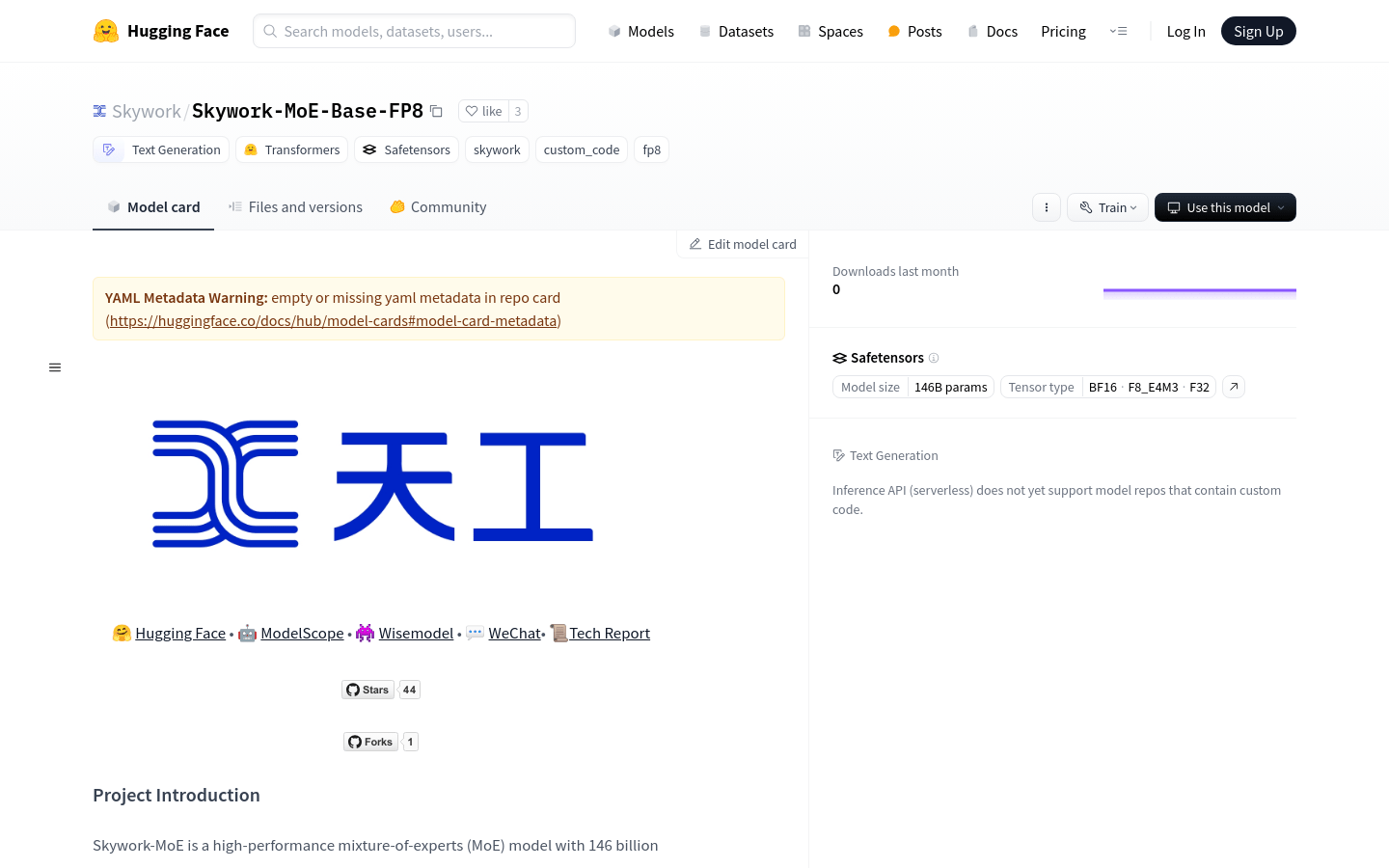Click the Text Generation widget label
This screenshot has height=868, width=1389.
tap(885, 455)
